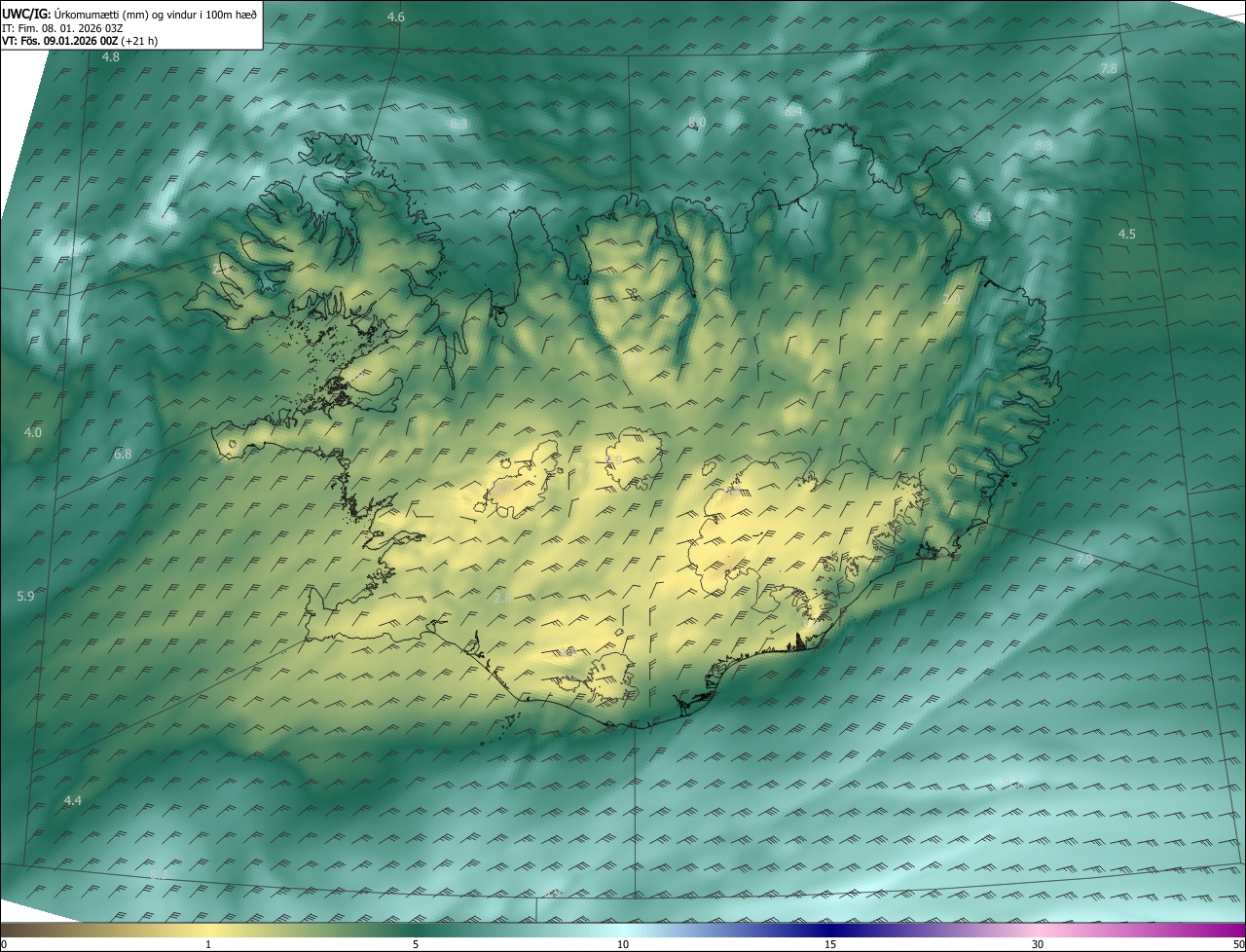
Task: Click the 7.8 value label on the map
Action: (x=1109, y=68)
